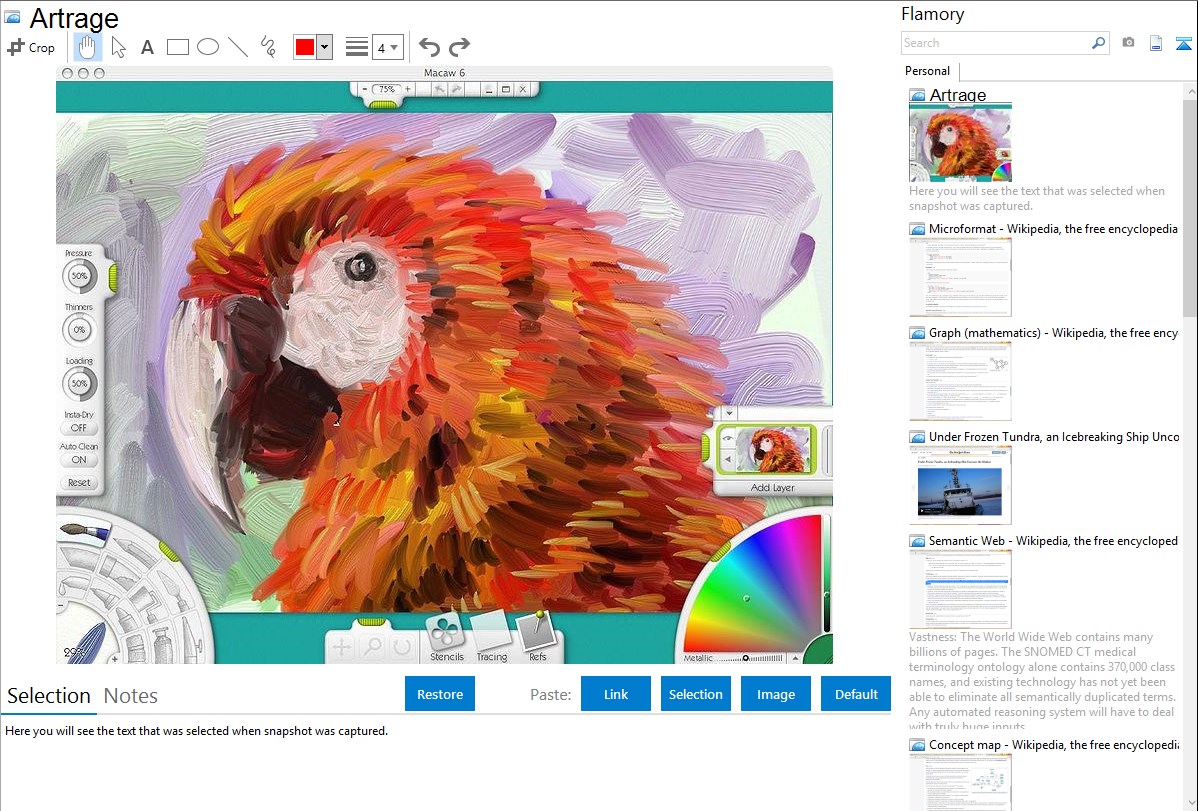The height and width of the screenshot is (811, 1198).
Task: Select the Crop tool
Action: coord(31,47)
